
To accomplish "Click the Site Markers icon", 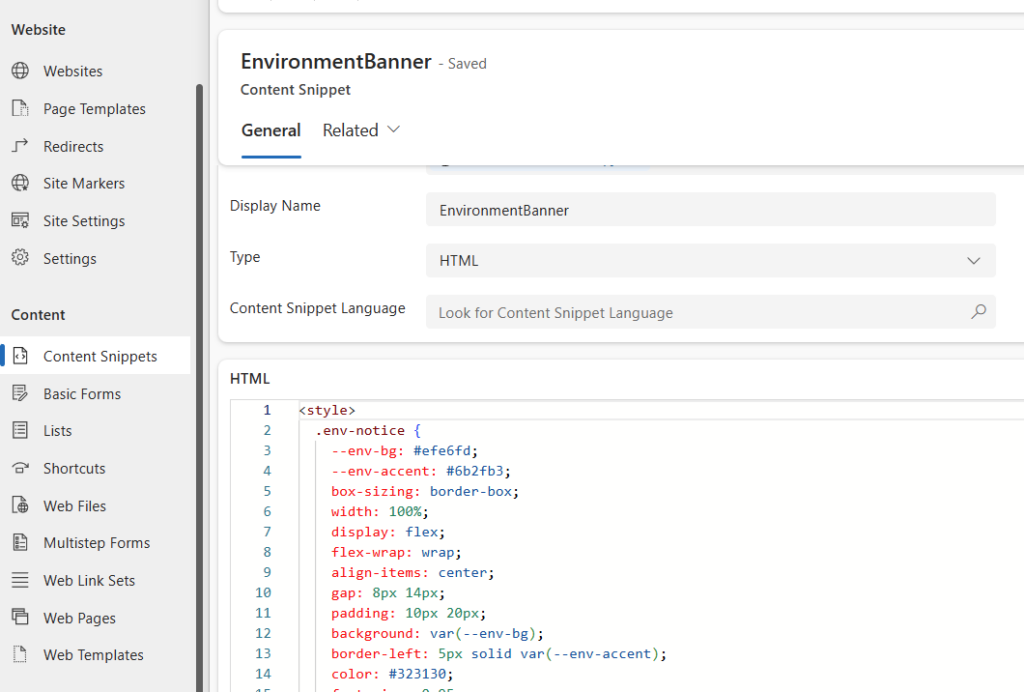I will point(20,183).
